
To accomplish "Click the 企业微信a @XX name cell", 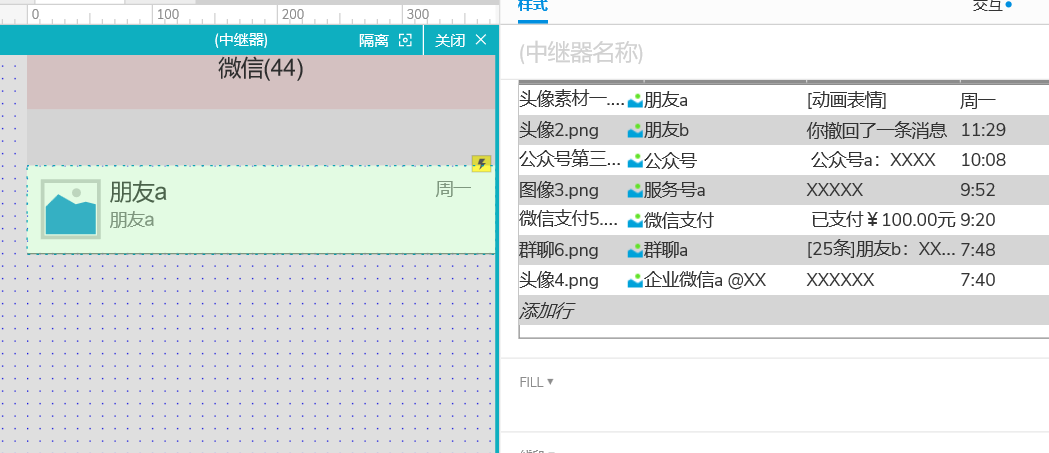I will pos(705,280).
